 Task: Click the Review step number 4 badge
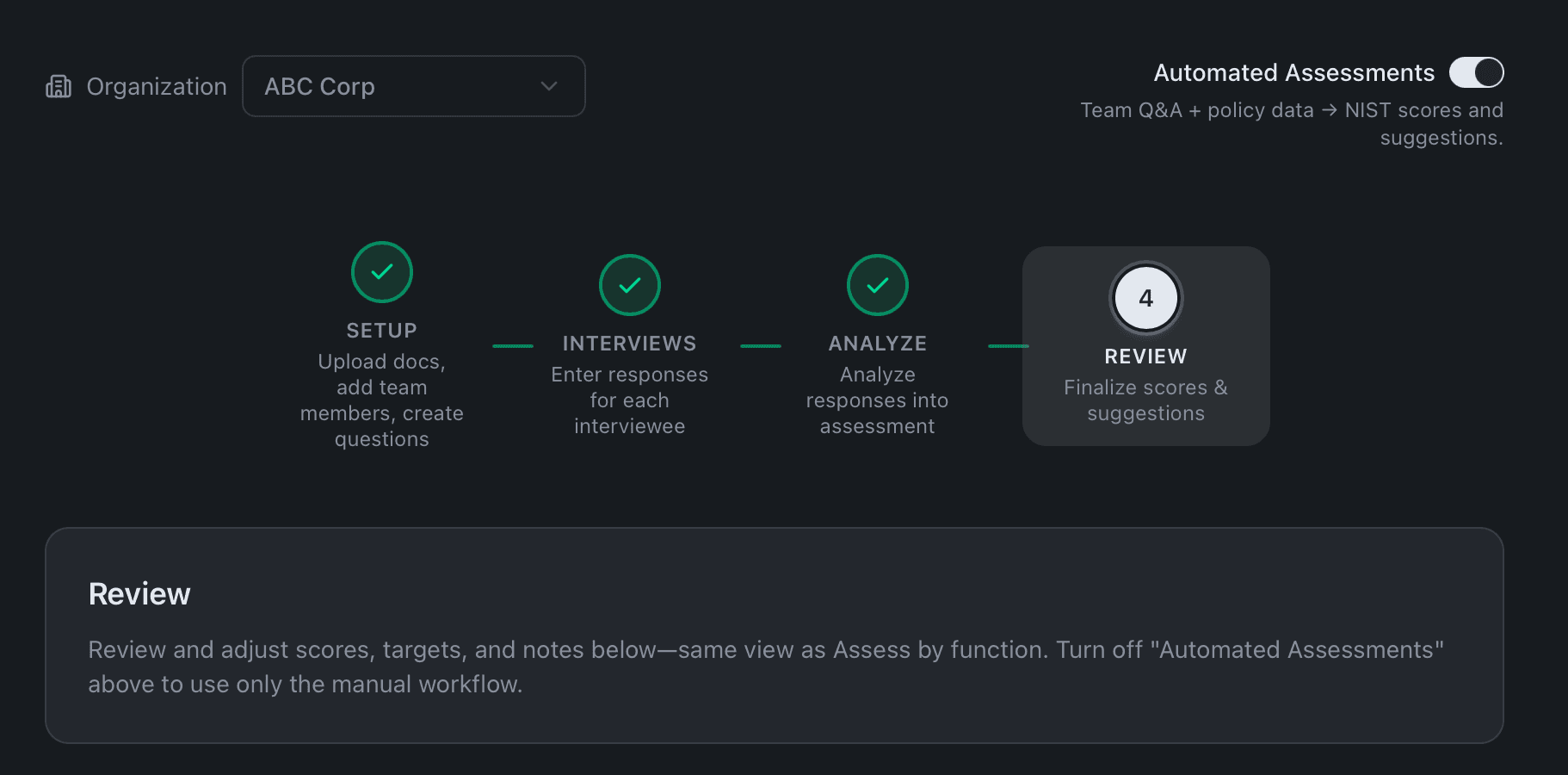(x=1145, y=297)
